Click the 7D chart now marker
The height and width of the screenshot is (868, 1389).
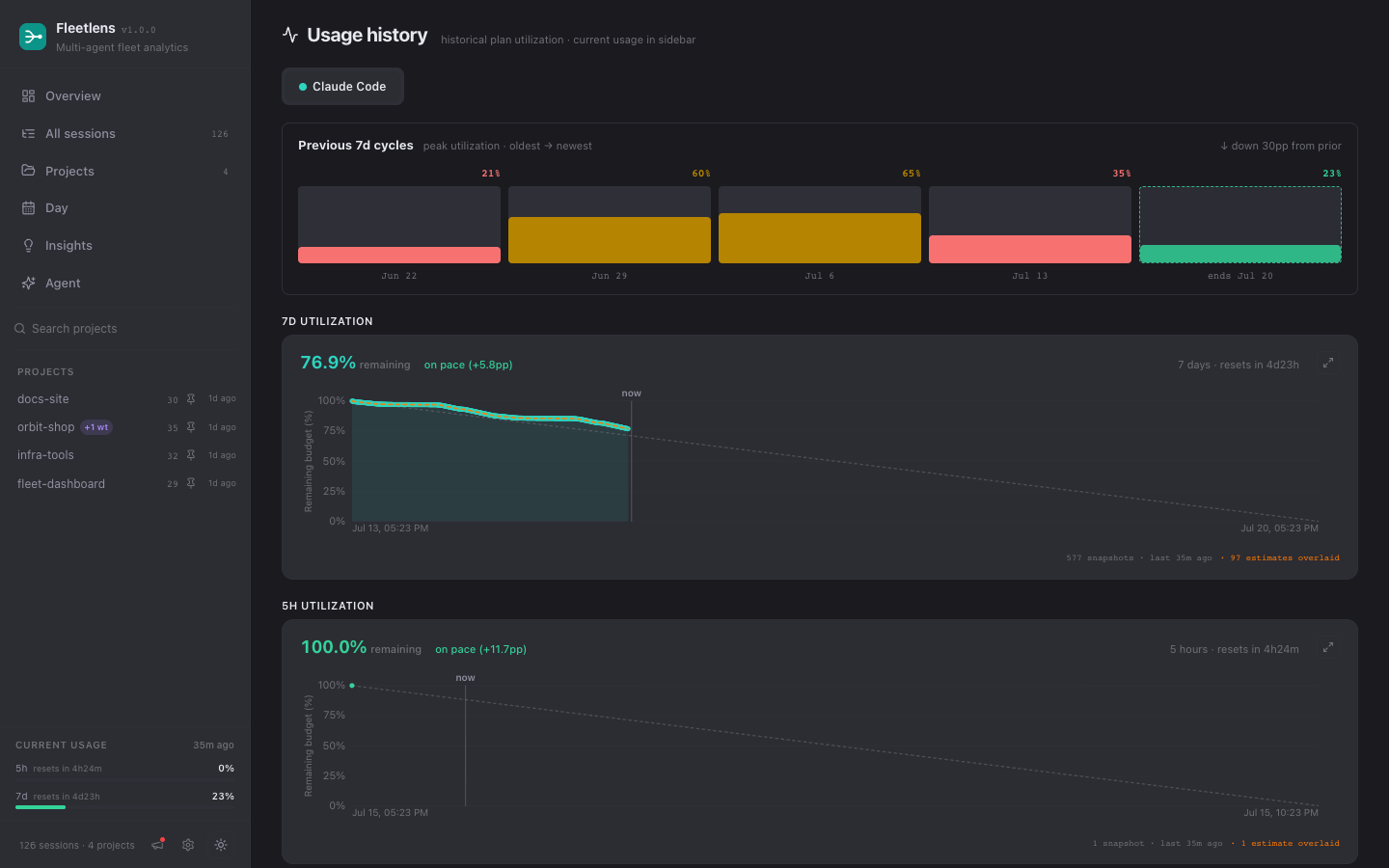click(631, 393)
